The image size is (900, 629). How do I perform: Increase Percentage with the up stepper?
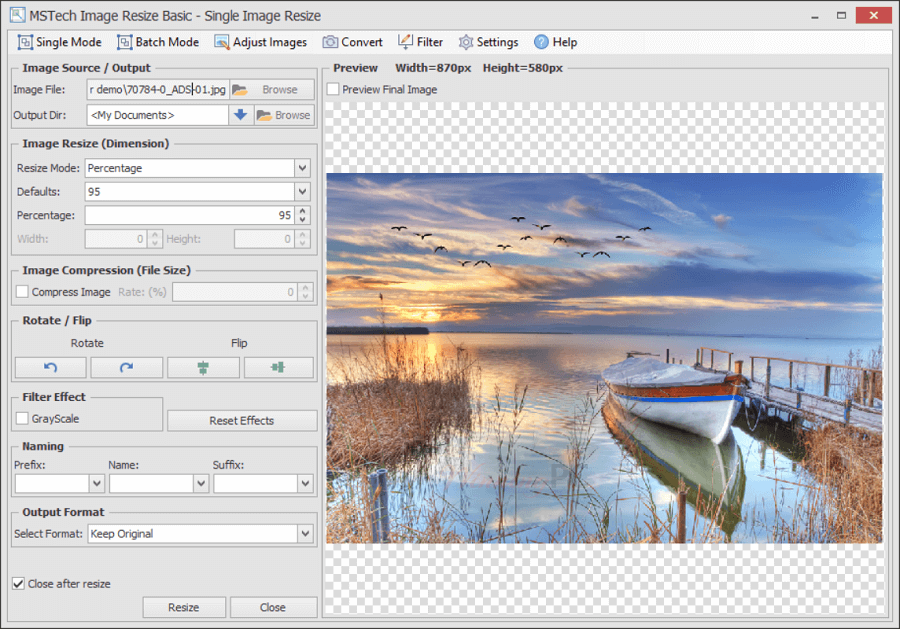pyautogui.click(x=303, y=211)
